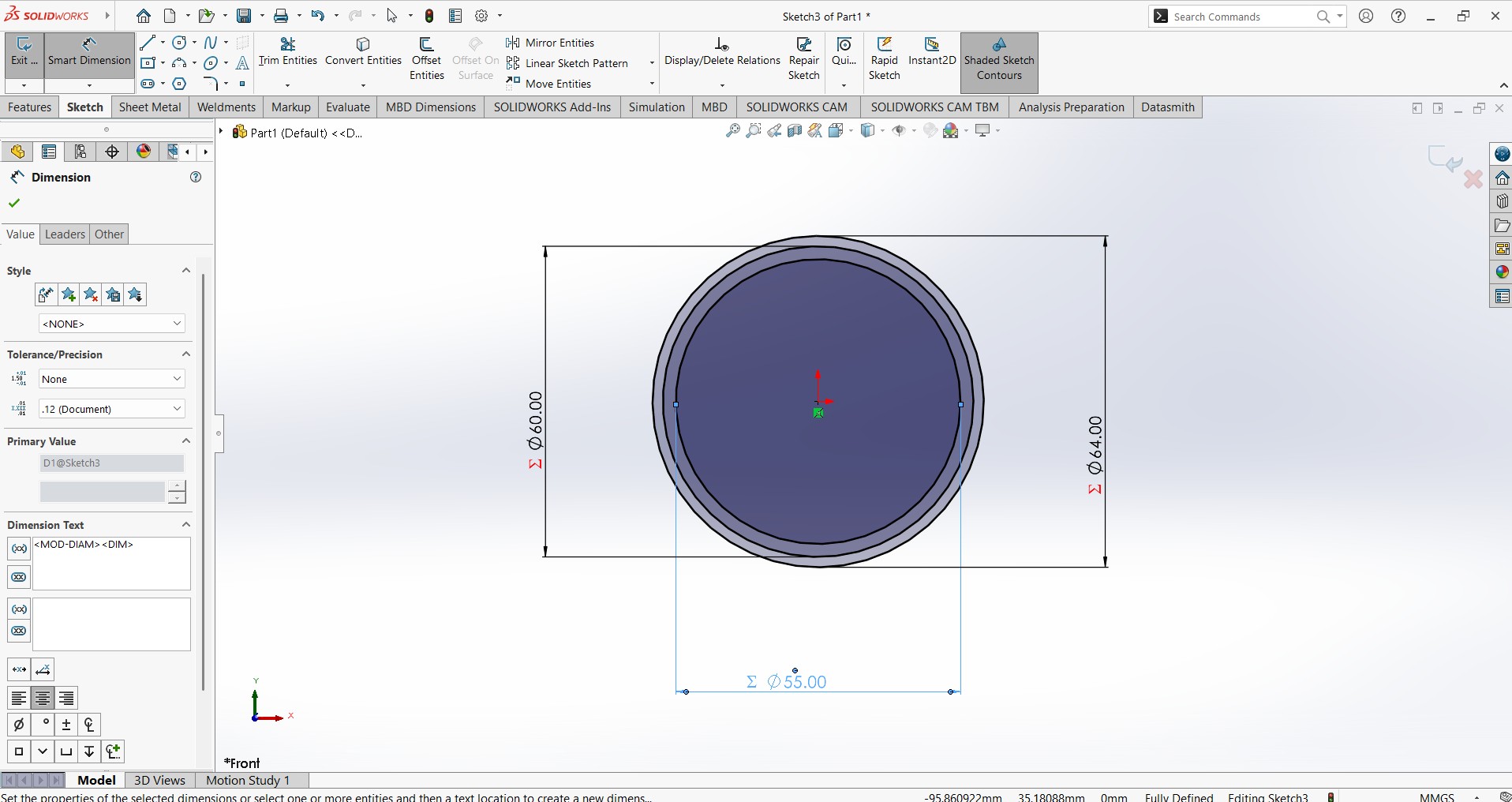Toggle Shaded Sketch Contours
This screenshot has height=802, width=1512.
tap(999, 62)
